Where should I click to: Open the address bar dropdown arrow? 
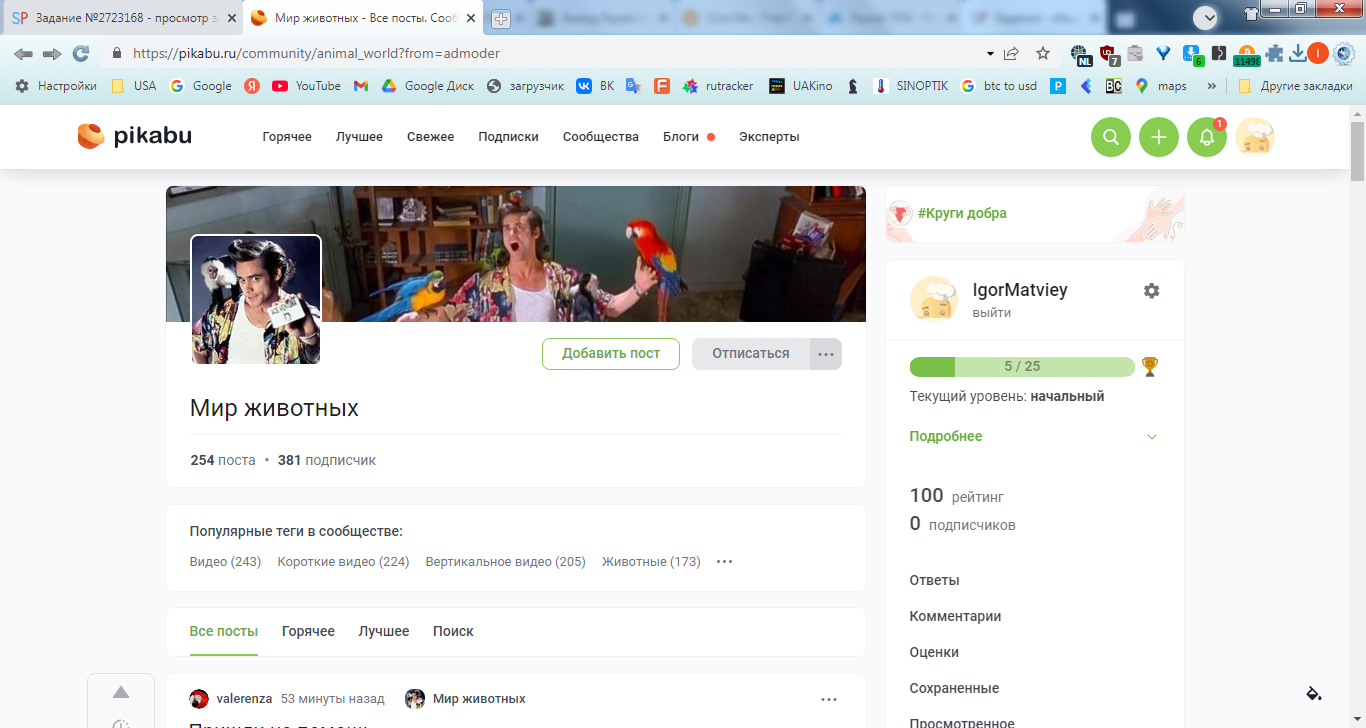tap(990, 54)
